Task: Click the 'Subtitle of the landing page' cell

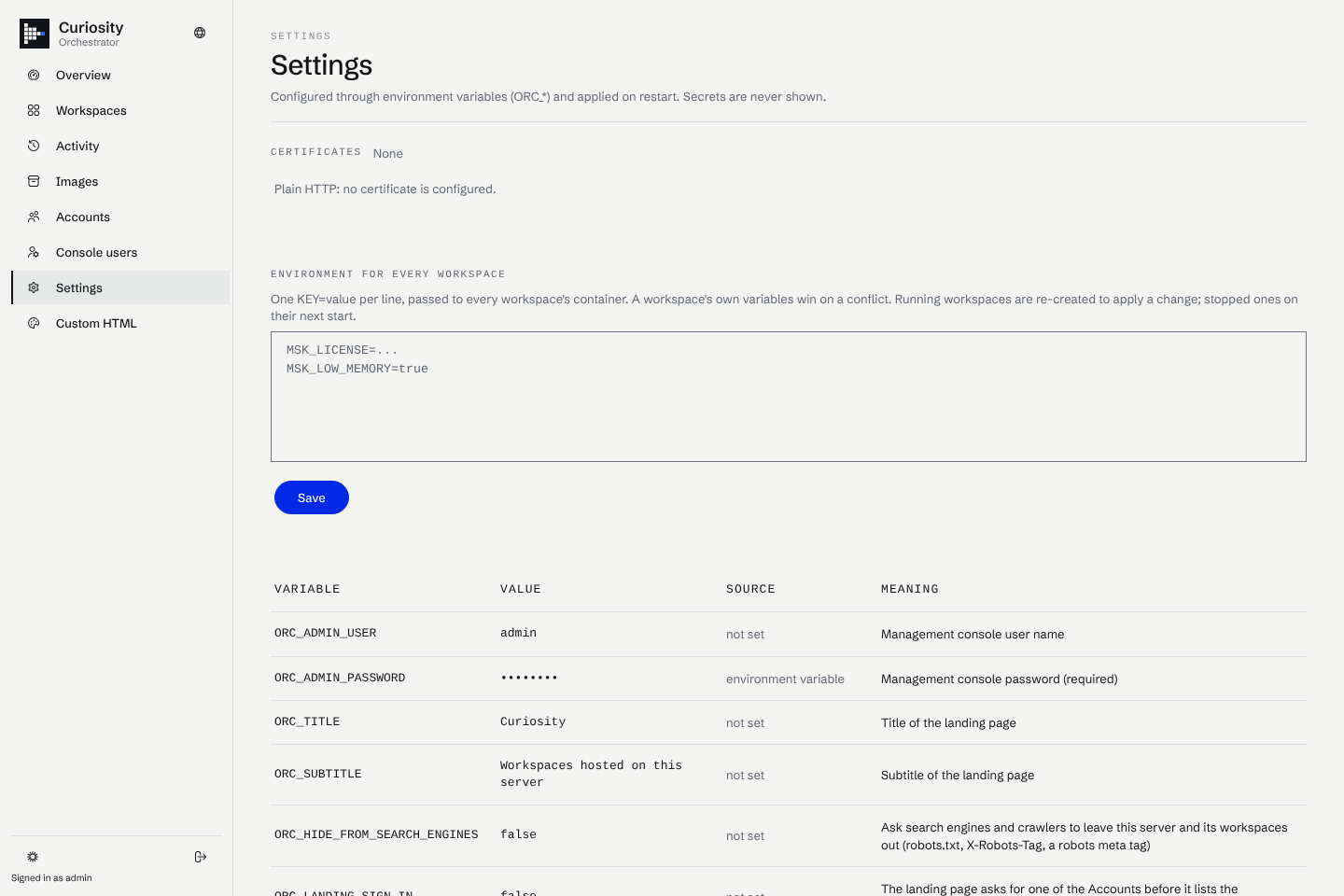Action: click(958, 776)
